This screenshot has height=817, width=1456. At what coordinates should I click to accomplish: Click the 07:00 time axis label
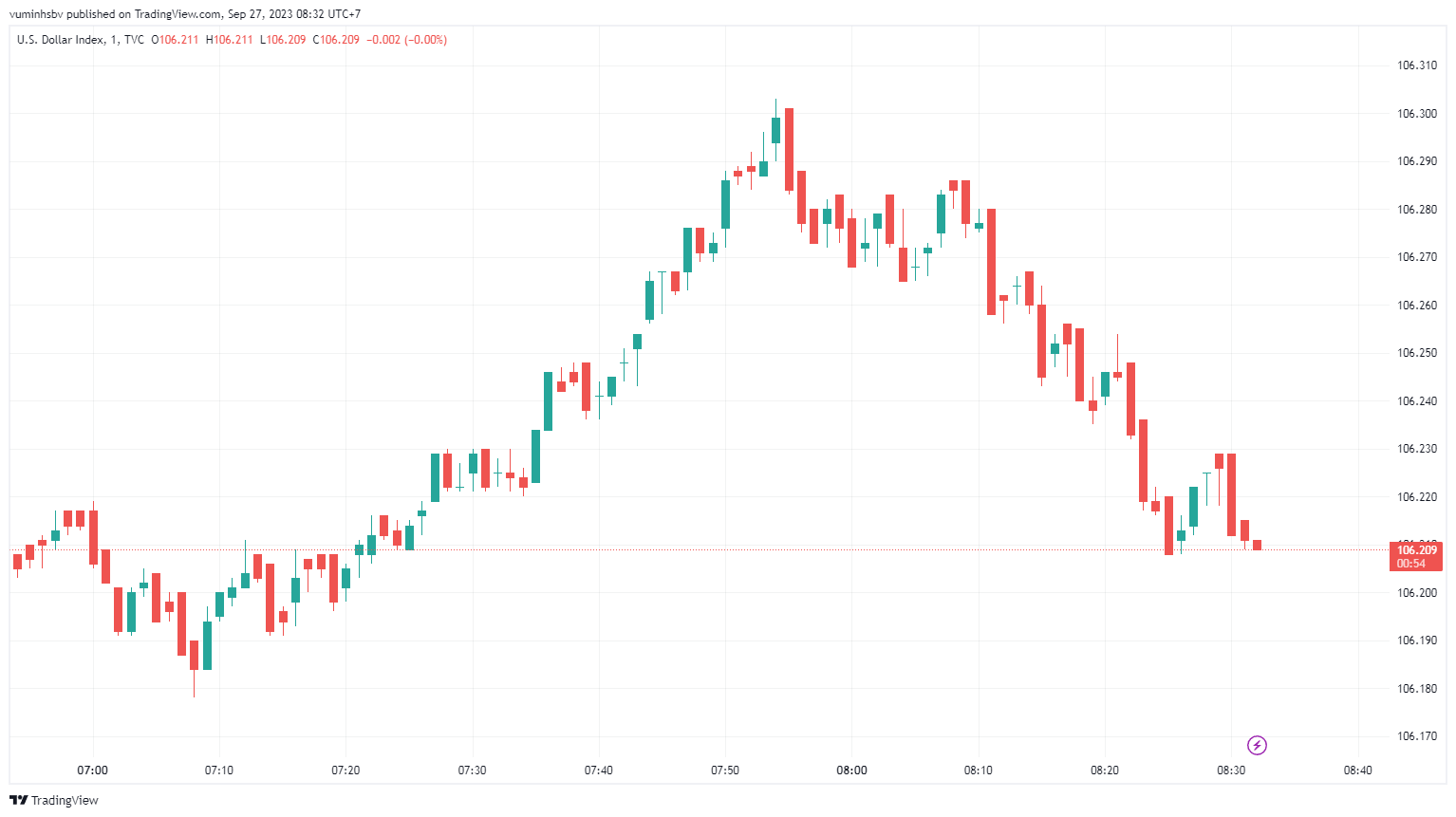pyautogui.click(x=93, y=771)
